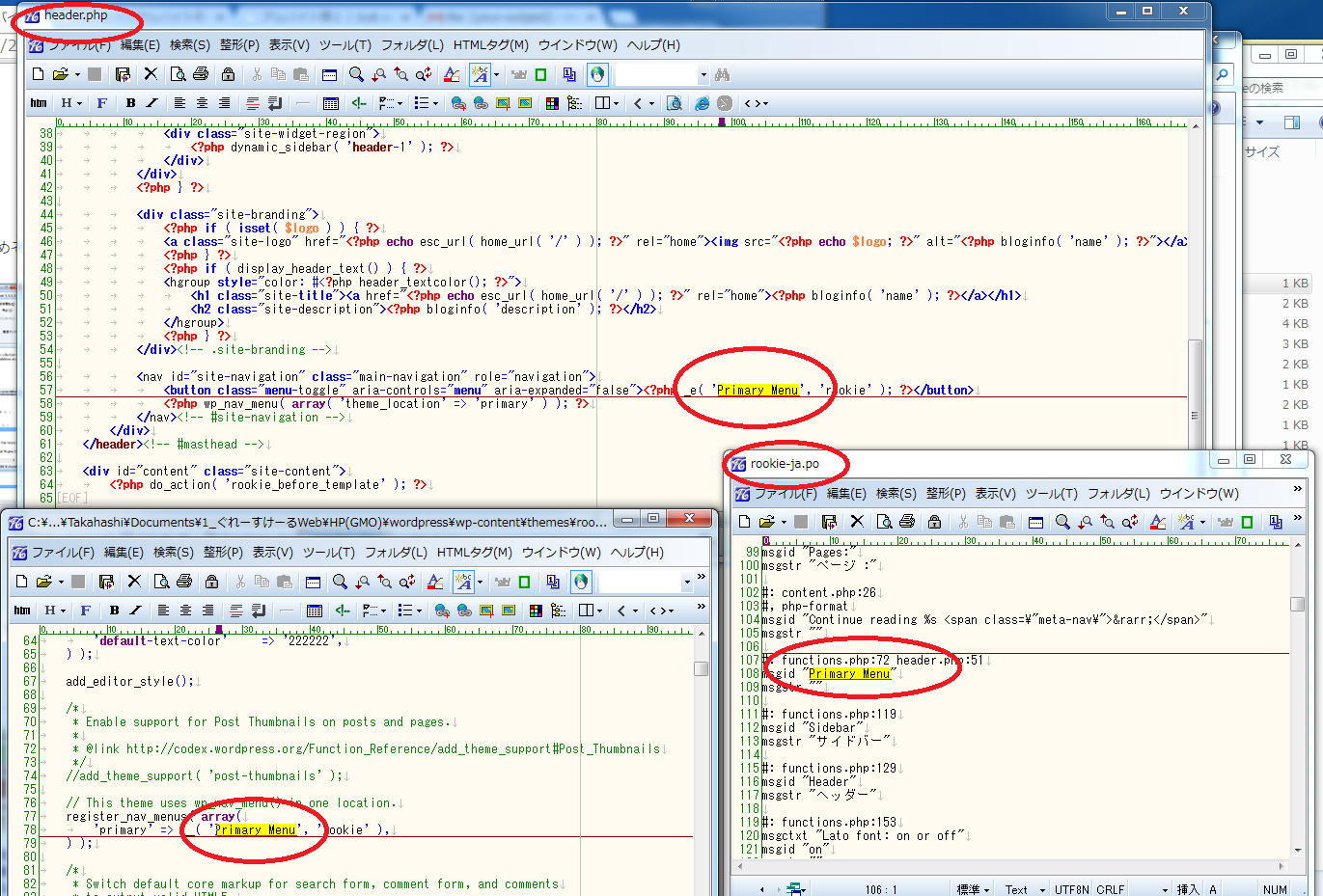1323x896 pixels.
Task: Click the scissors cut icon in rookie-ja.po toolbar
Action: point(962,522)
